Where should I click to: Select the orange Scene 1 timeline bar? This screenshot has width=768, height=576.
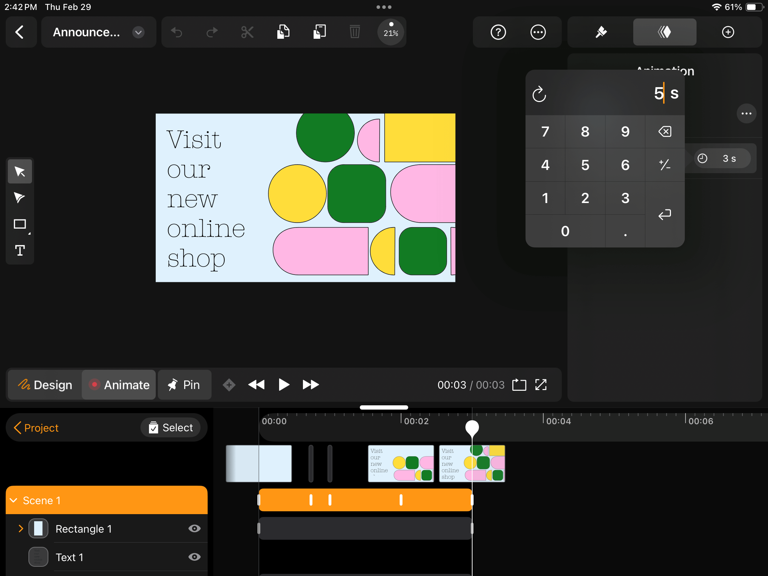coord(365,500)
